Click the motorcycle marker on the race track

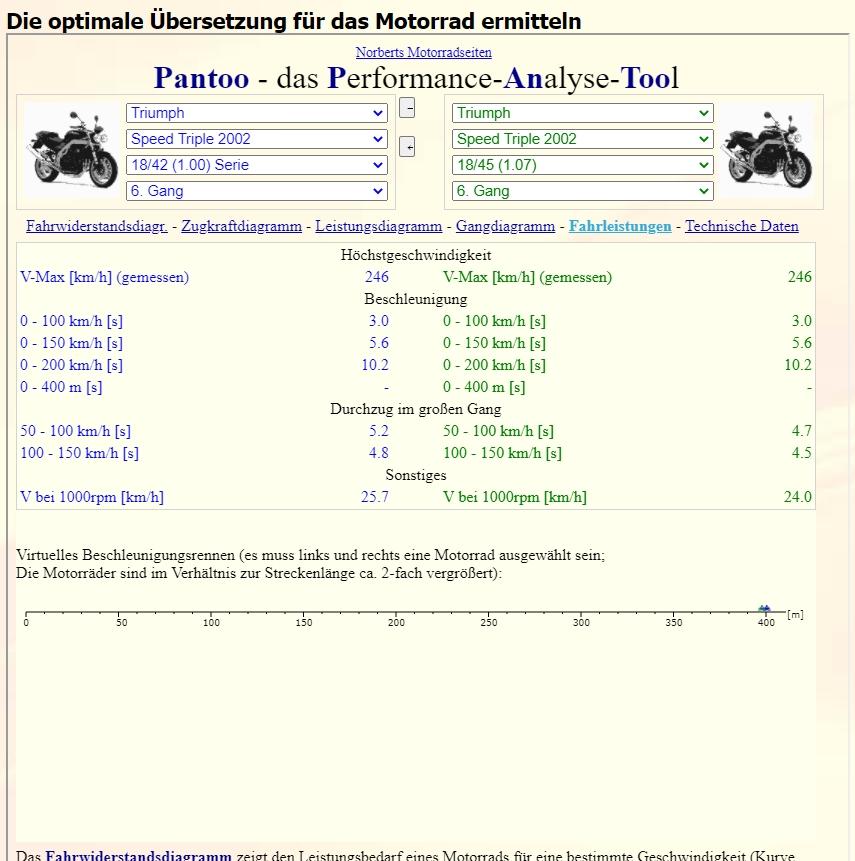point(765,609)
